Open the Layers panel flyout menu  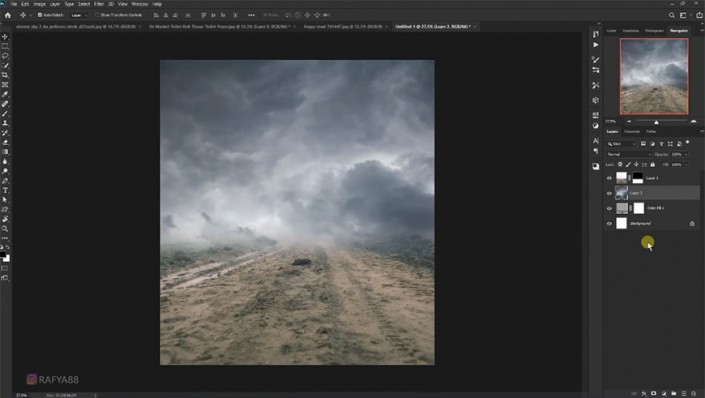701,131
